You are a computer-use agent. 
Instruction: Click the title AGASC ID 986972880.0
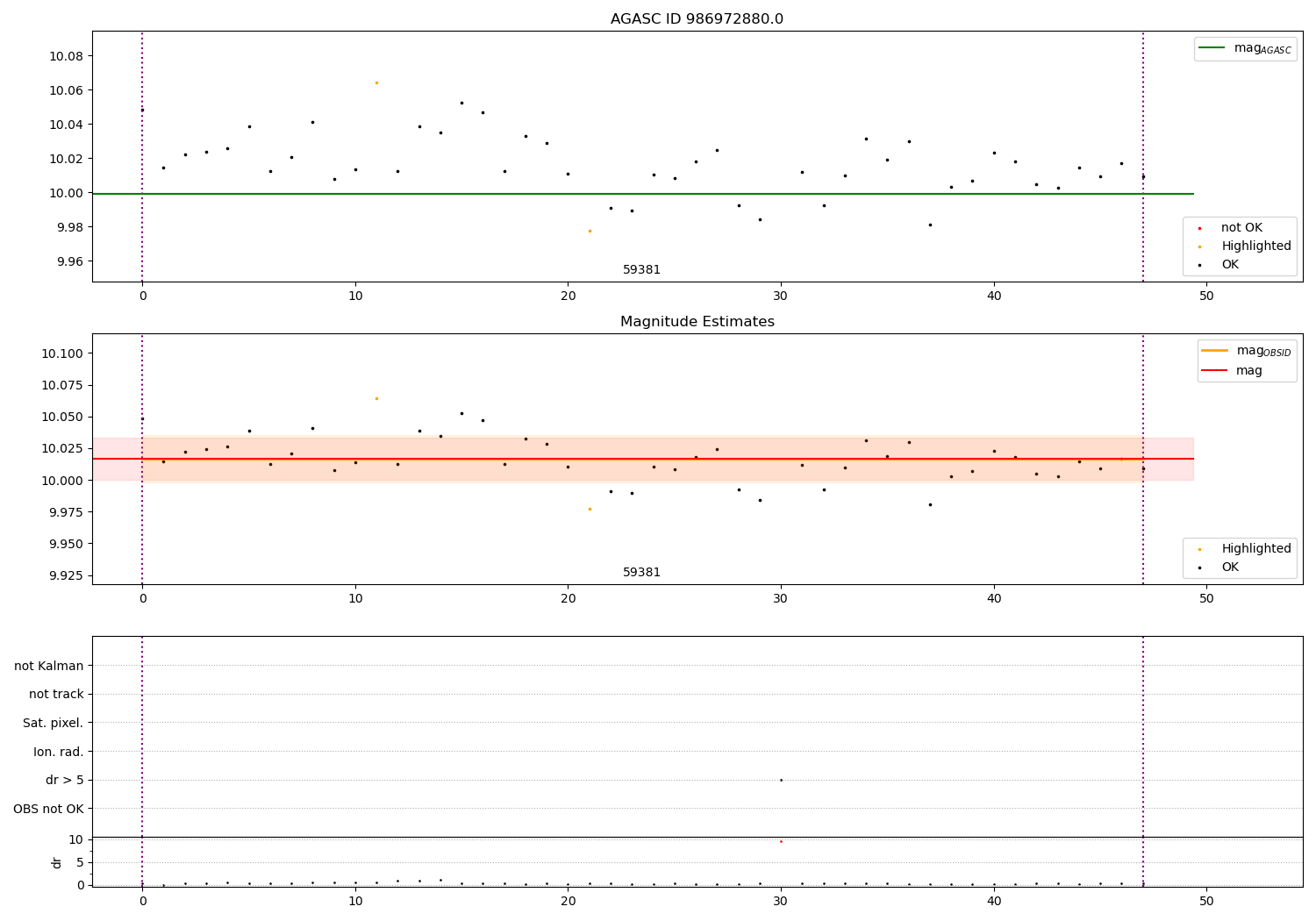tap(697, 19)
